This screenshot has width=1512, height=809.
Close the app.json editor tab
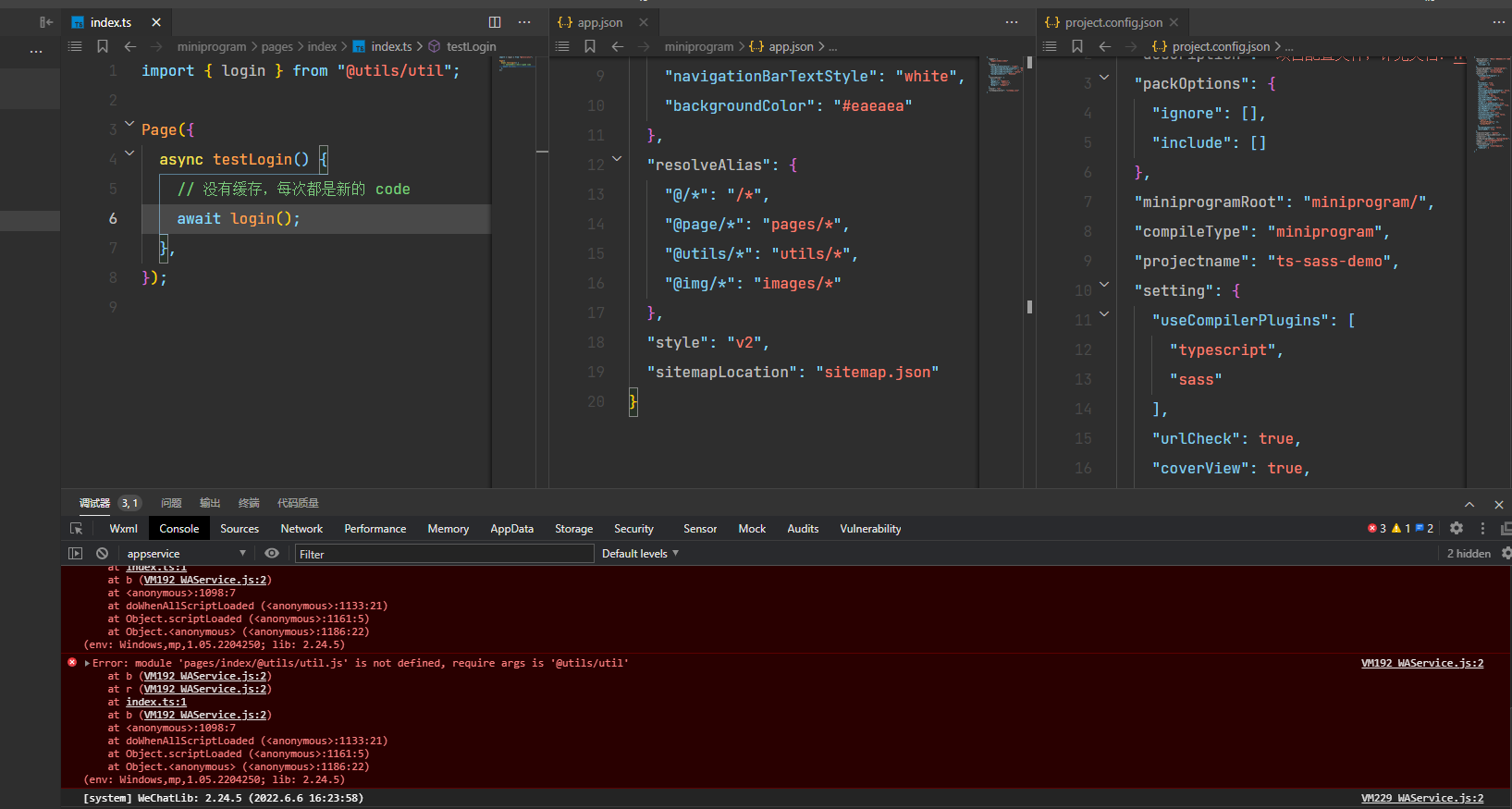coord(644,22)
